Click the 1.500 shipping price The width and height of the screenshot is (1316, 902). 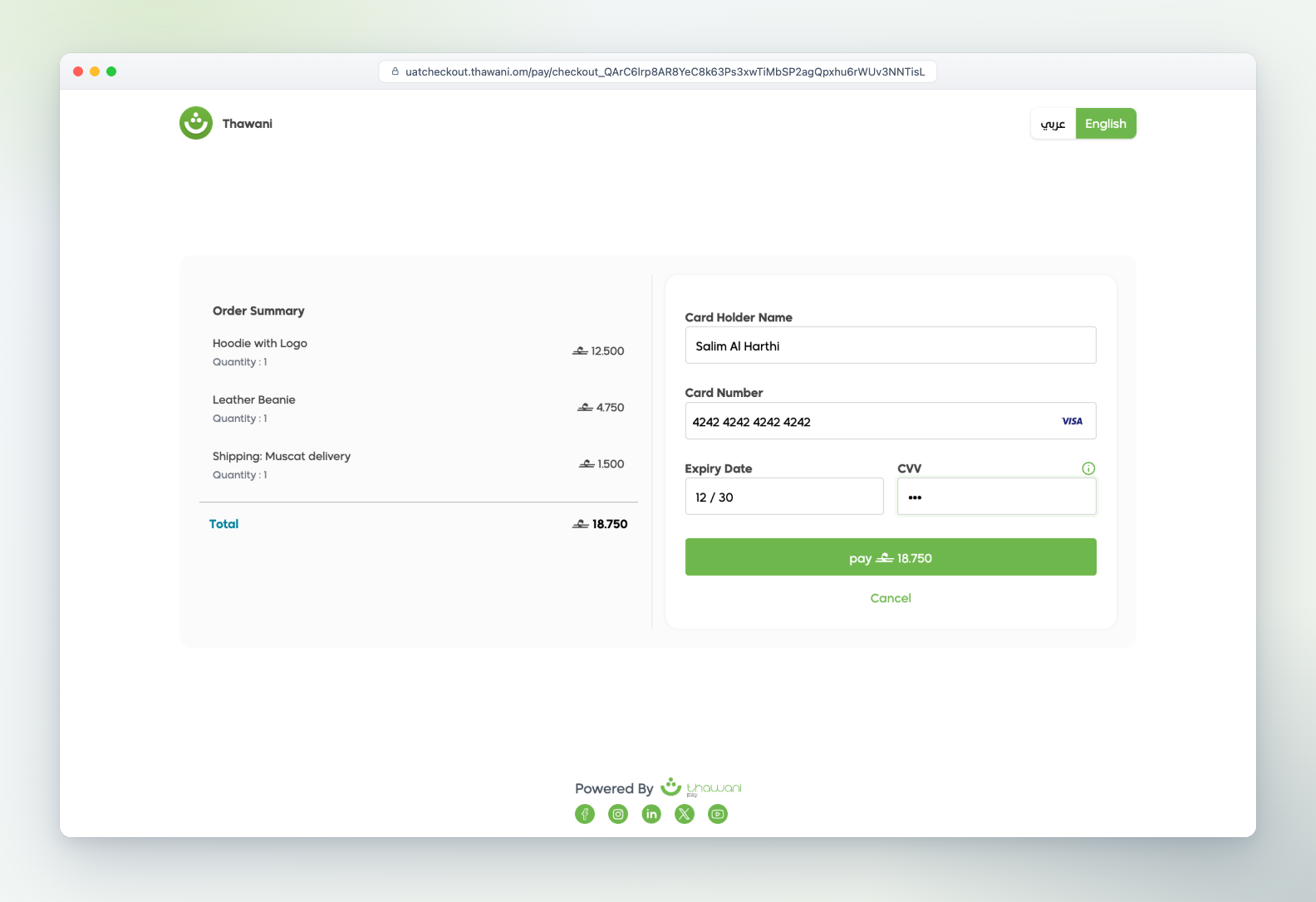(x=602, y=464)
